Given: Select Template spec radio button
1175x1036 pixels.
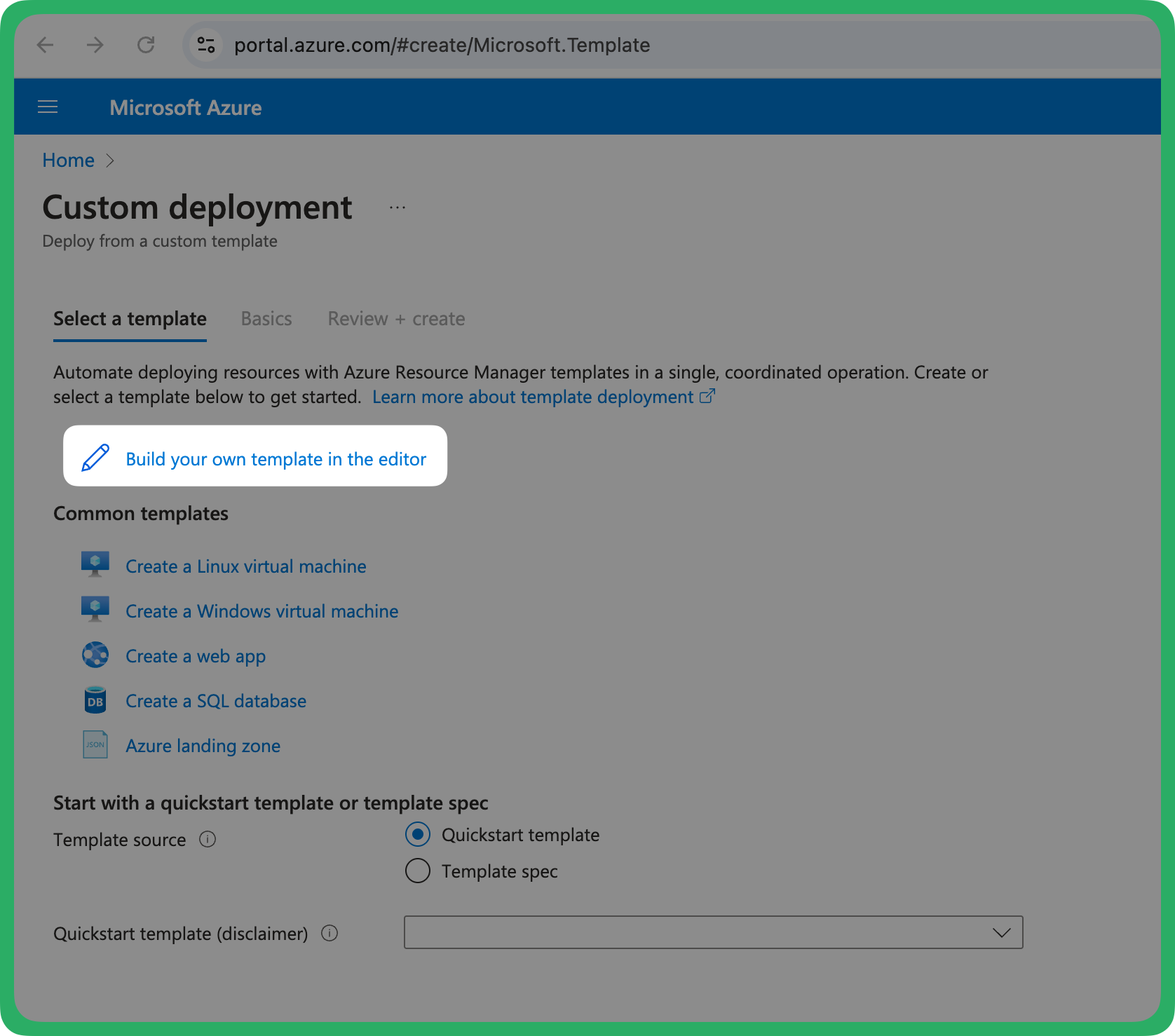Looking at the screenshot, I should (418, 871).
